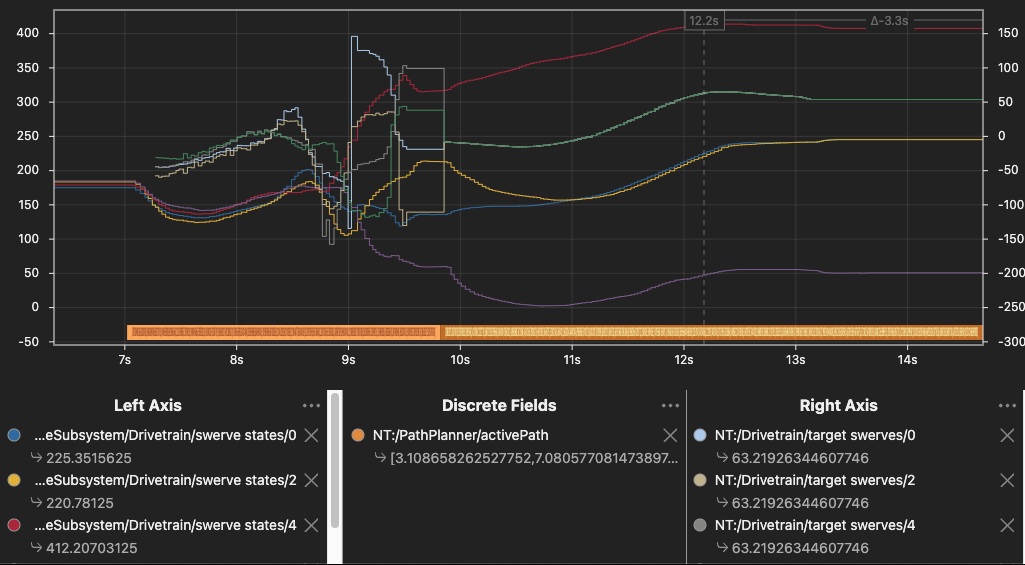This screenshot has width=1025, height=565.
Task: Click the first lighter orange activePath segment
Action: (284, 332)
